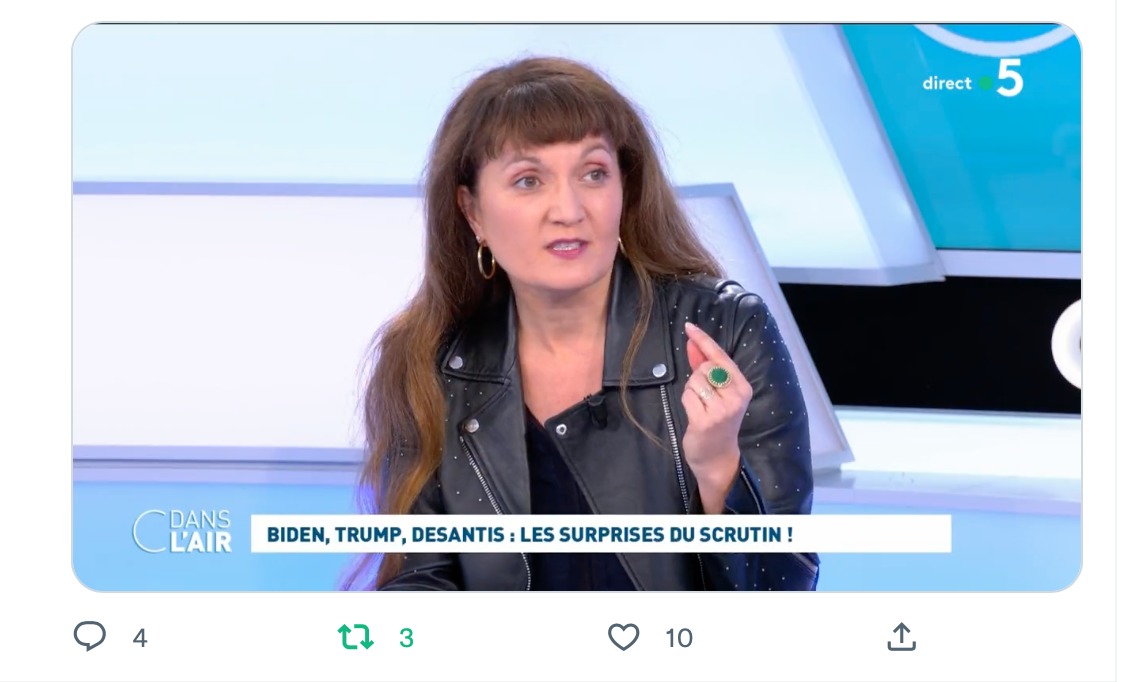The height and width of the screenshot is (682, 1126).
Task: Click the green ring on speaker's hand
Action: pyautogui.click(x=719, y=376)
